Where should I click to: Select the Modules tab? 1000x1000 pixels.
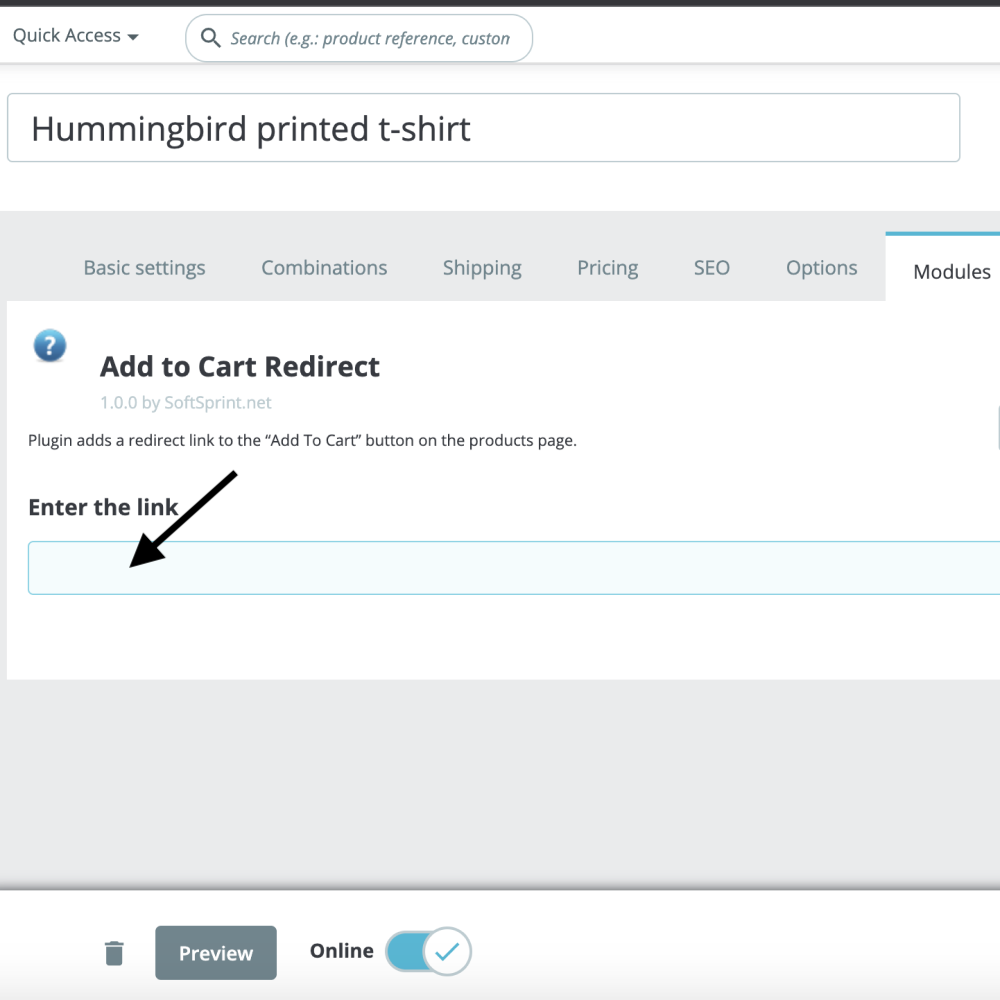pos(951,271)
